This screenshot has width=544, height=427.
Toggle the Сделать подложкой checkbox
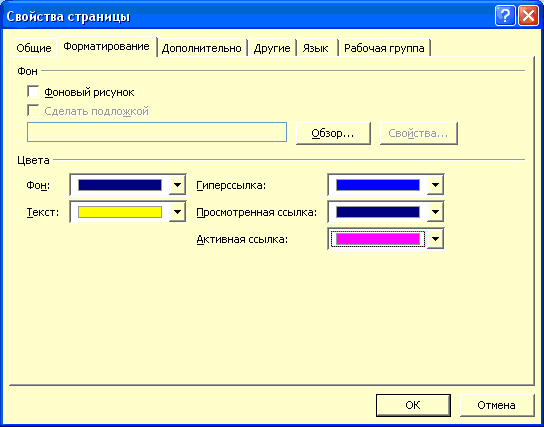[33, 111]
